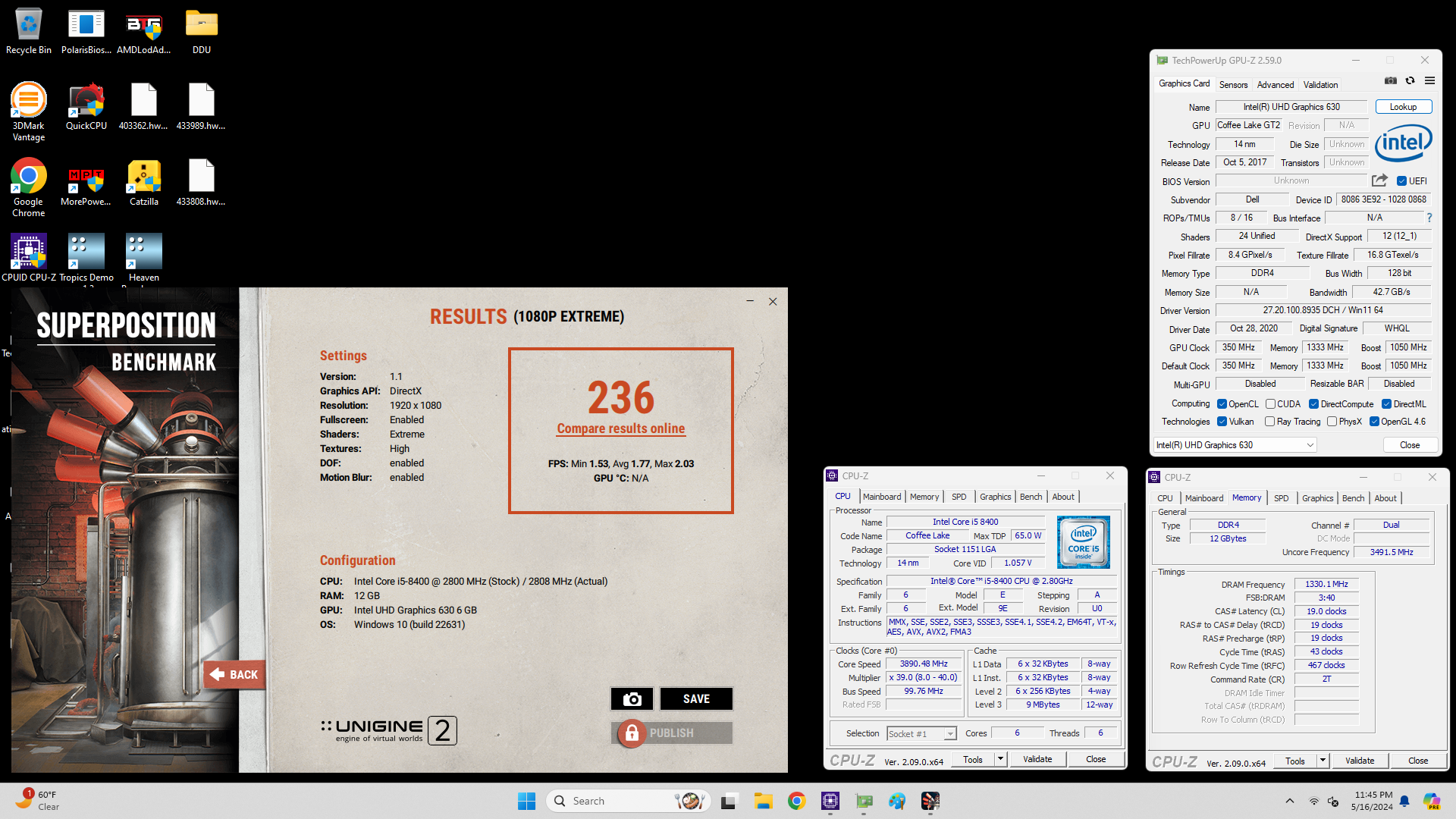Click Superposition screenshot camera button

point(632,698)
